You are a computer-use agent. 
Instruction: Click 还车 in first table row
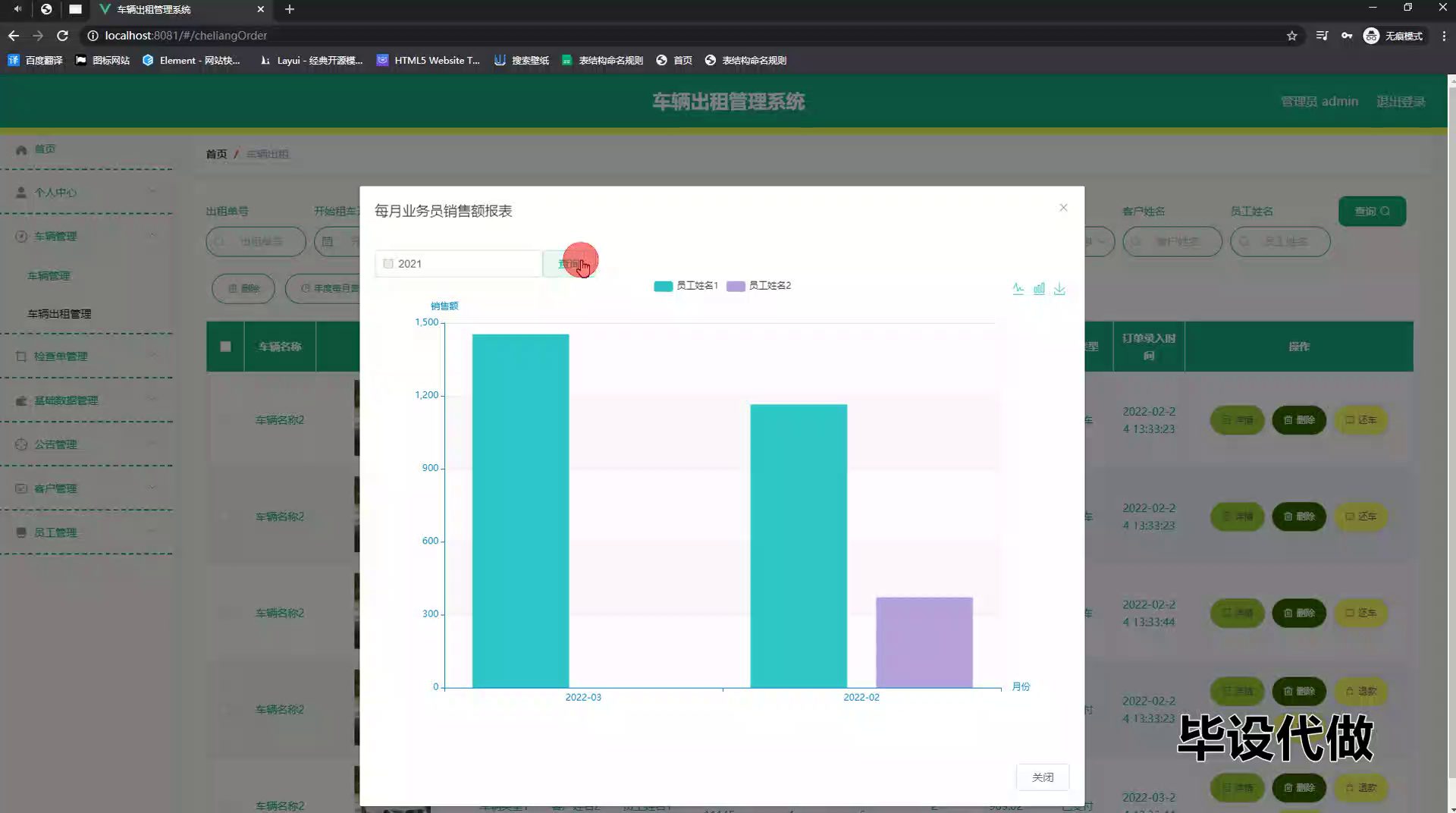click(x=1361, y=419)
